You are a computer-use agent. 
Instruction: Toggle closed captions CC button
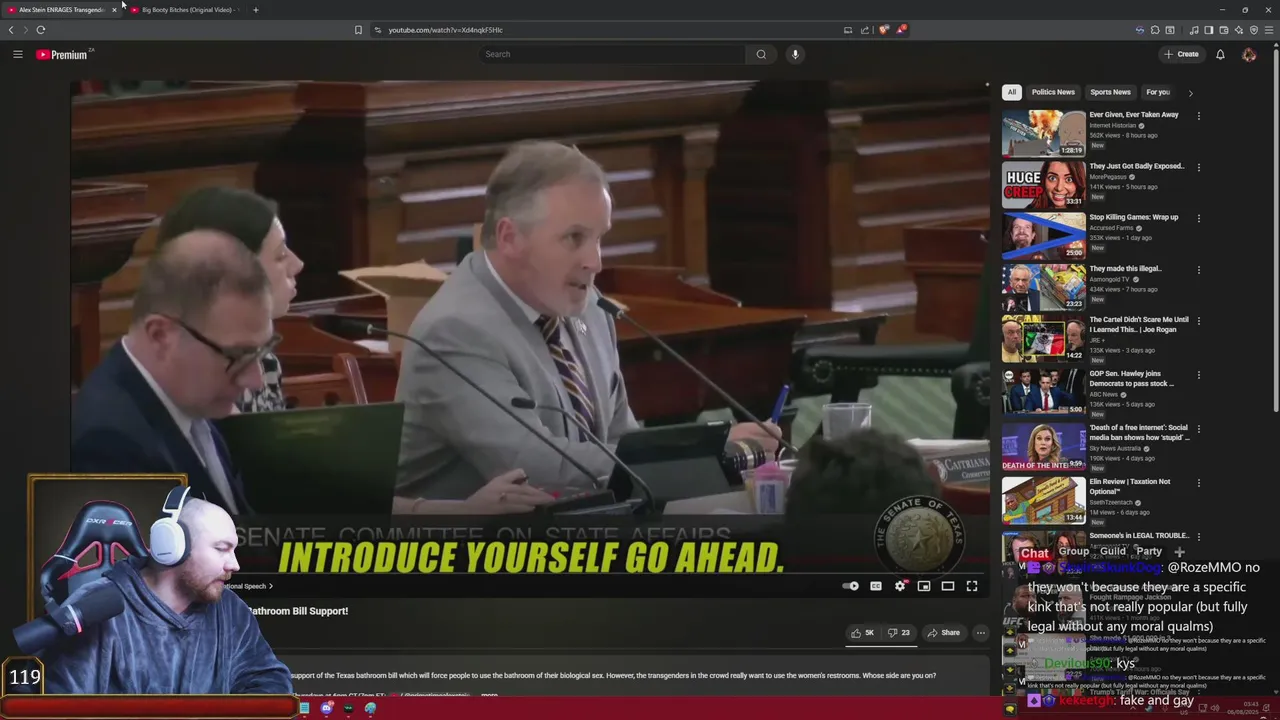click(876, 586)
